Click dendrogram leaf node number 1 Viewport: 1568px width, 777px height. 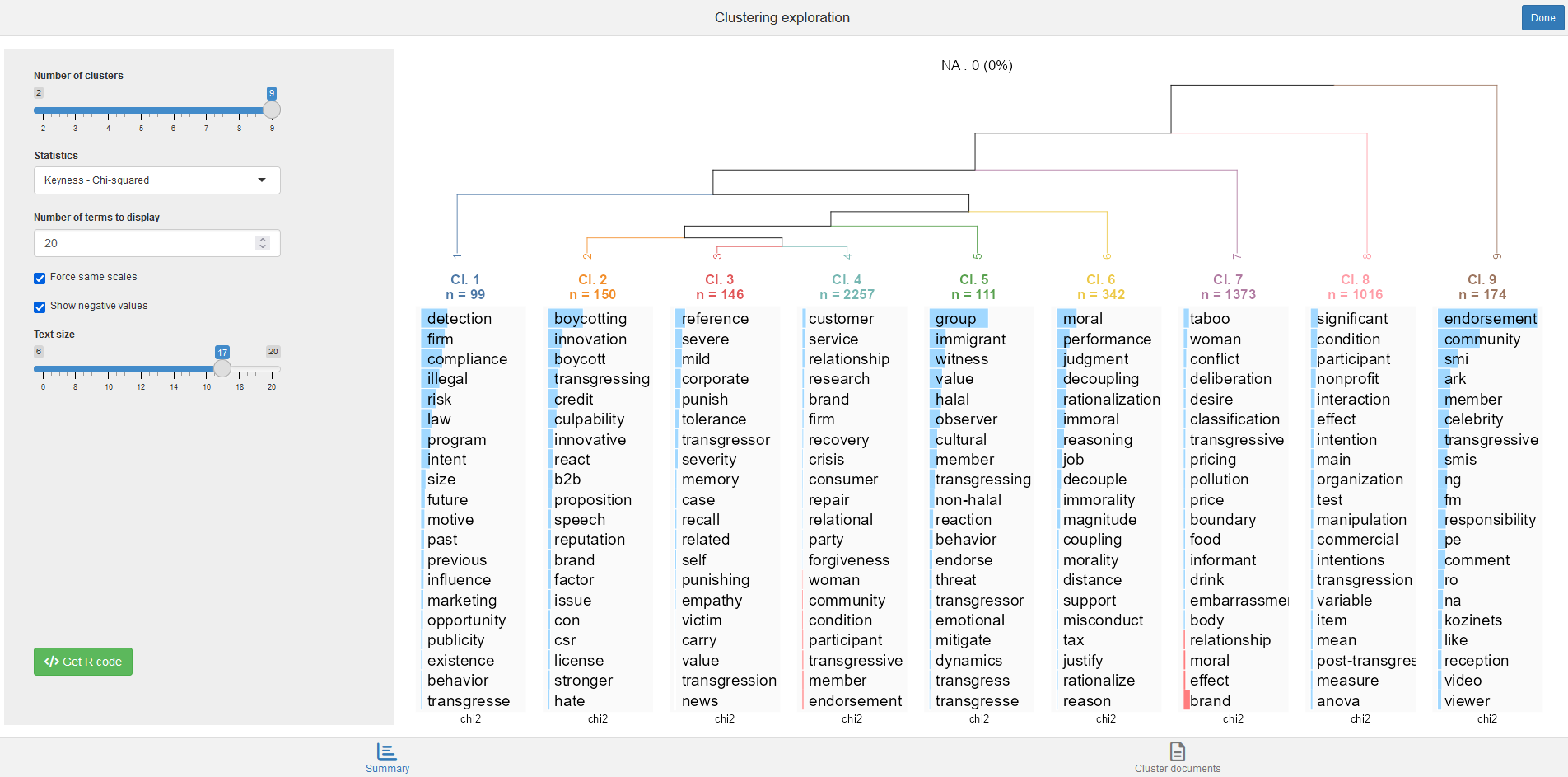[x=457, y=256]
